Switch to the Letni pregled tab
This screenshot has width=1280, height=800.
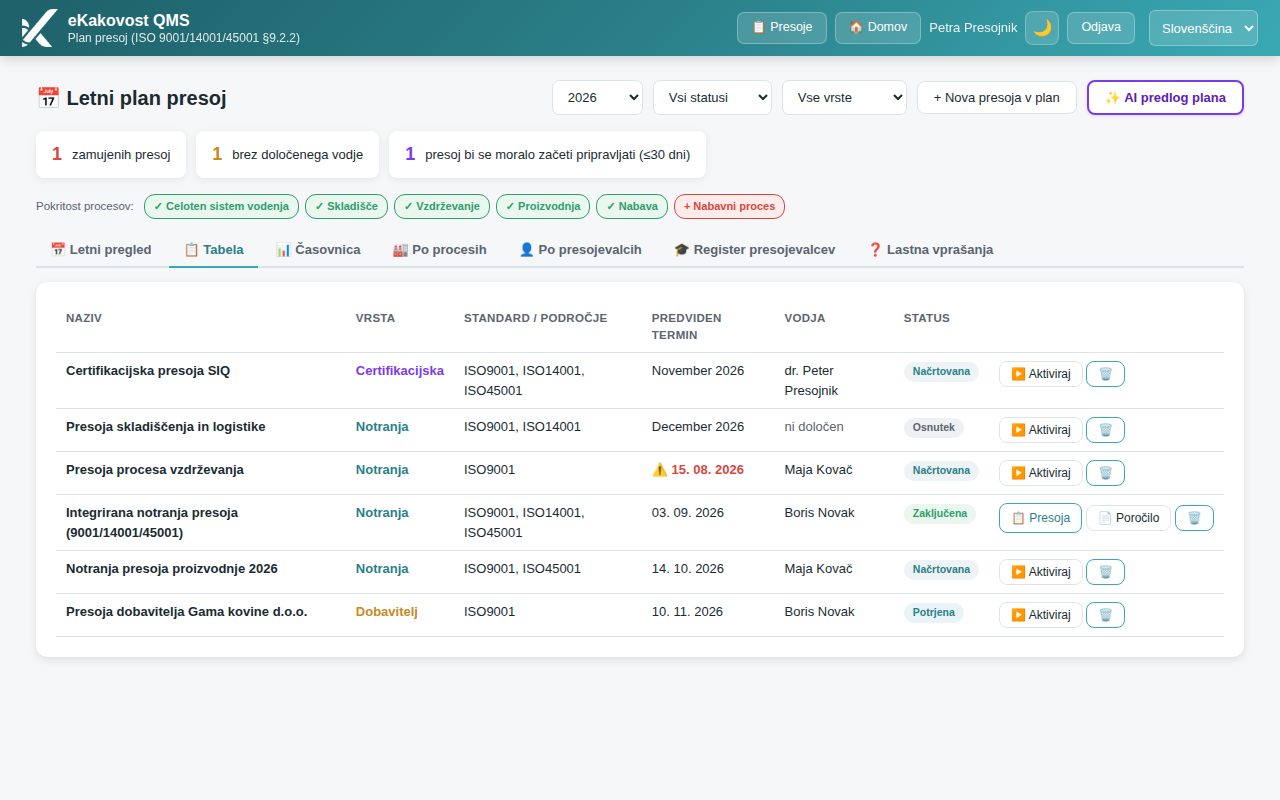(101, 250)
